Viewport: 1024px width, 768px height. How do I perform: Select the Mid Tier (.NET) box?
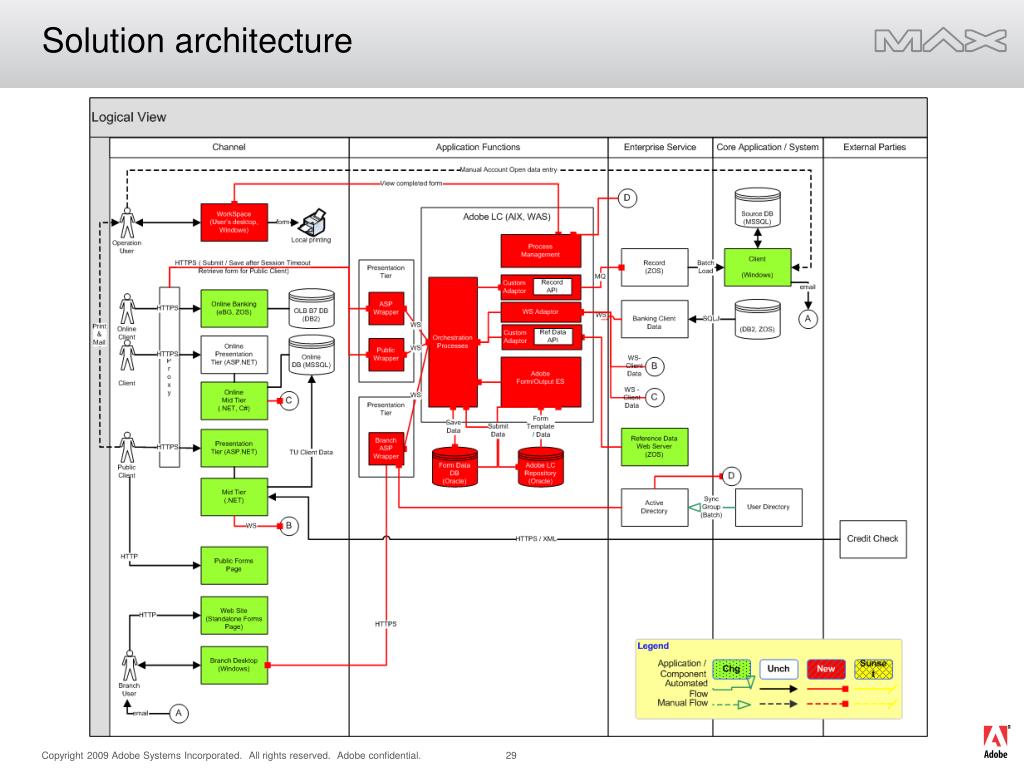tap(234, 497)
